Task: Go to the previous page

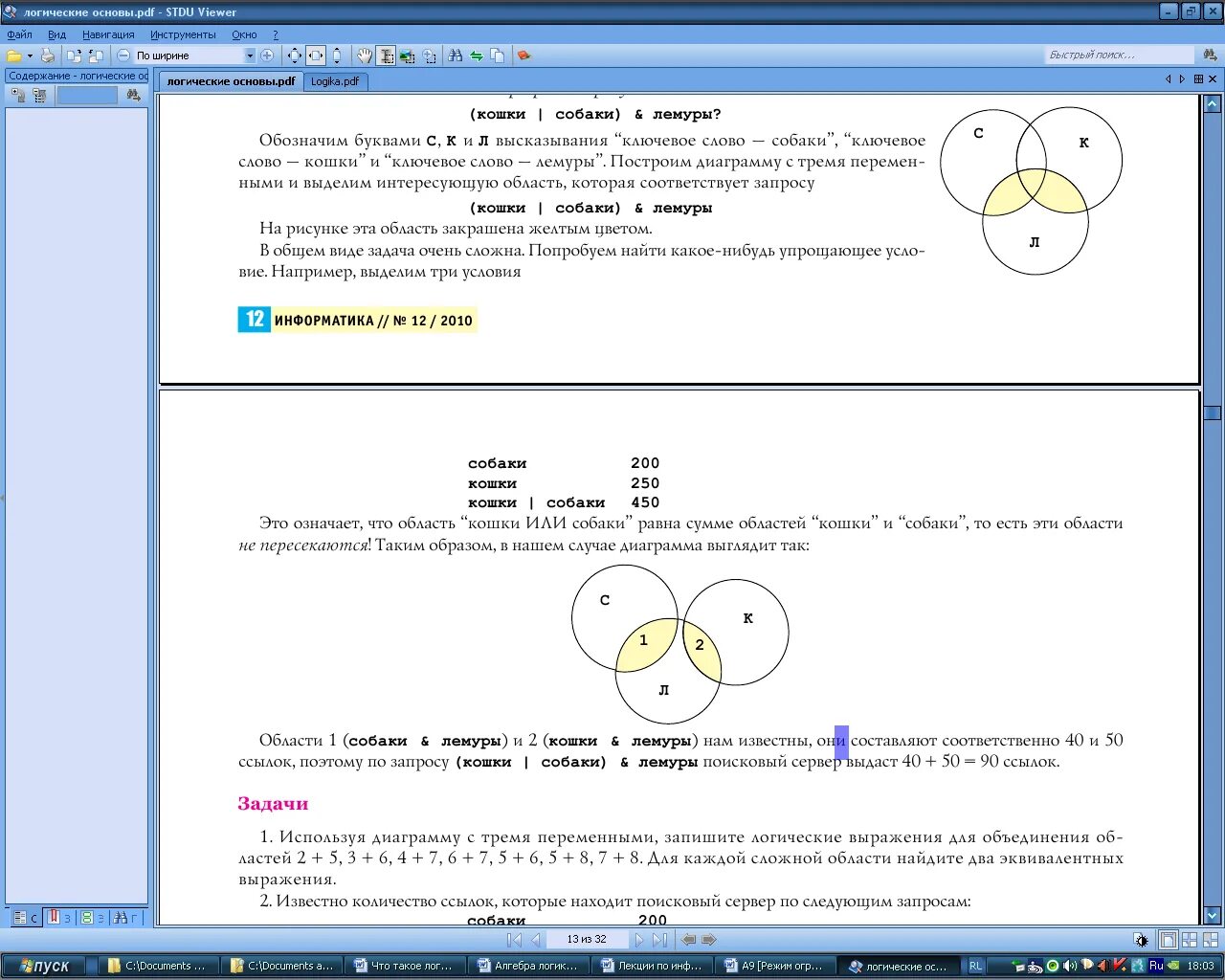Action: pyautogui.click(x=536, y=940)
